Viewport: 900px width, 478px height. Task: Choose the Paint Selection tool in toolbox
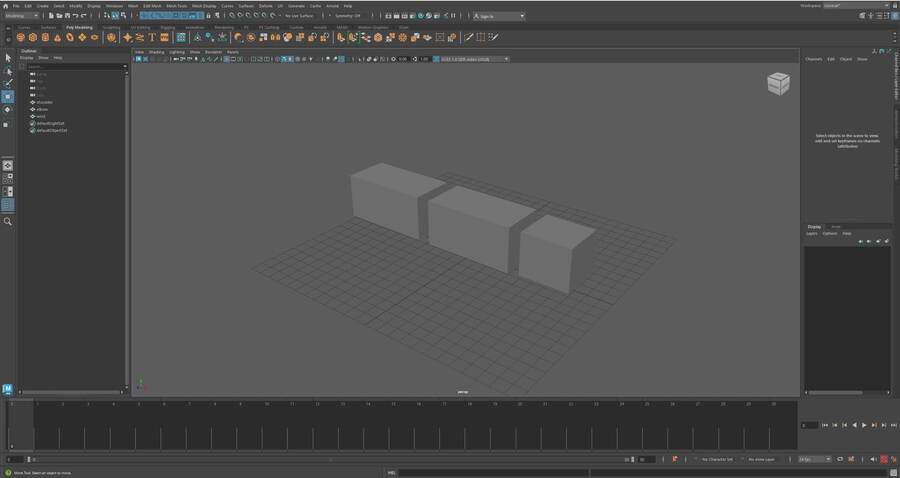pyautogui.click(x=7, y=84)
